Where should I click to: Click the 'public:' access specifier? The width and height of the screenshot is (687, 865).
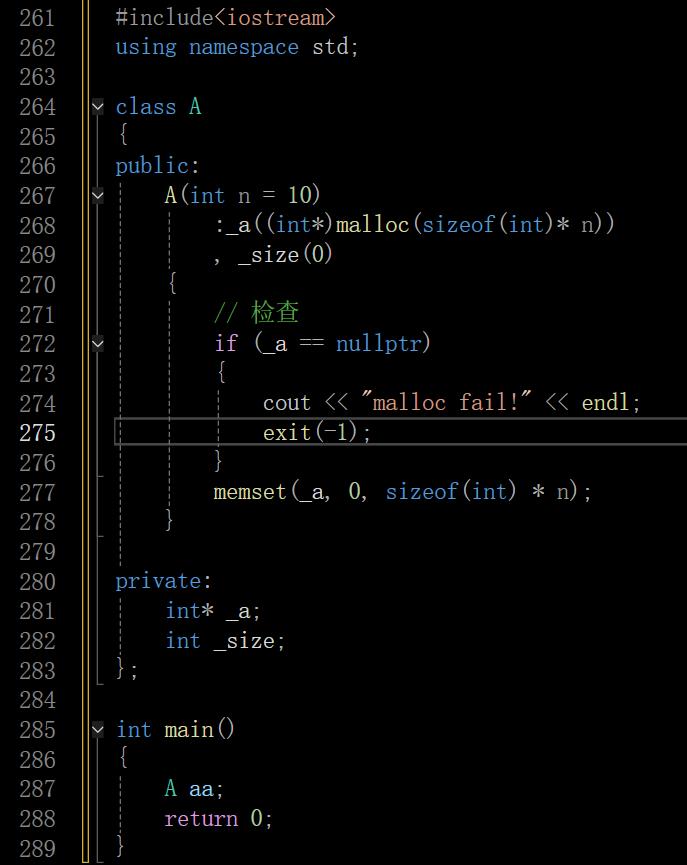[157, 166]
